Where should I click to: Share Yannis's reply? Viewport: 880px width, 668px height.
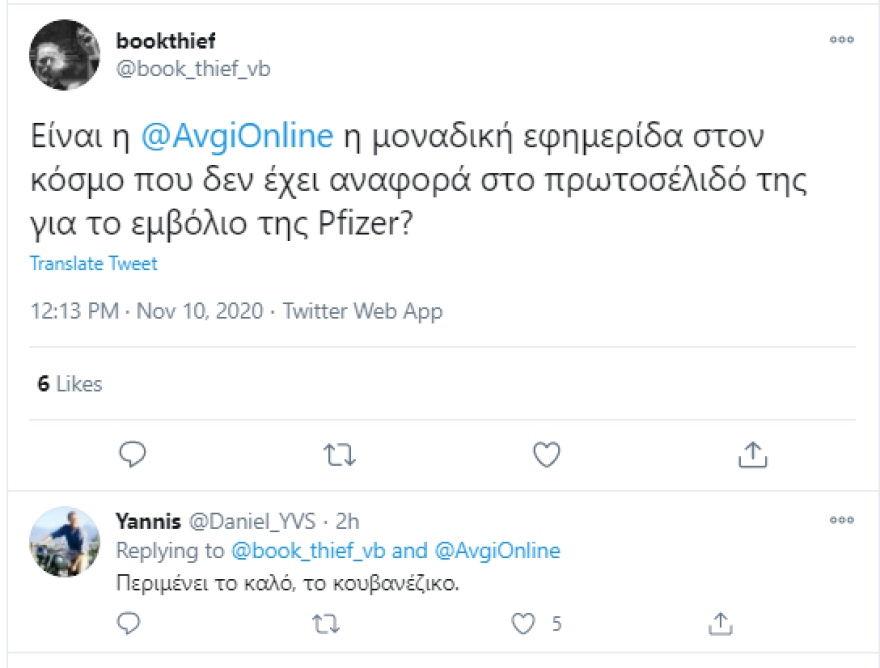718,623
